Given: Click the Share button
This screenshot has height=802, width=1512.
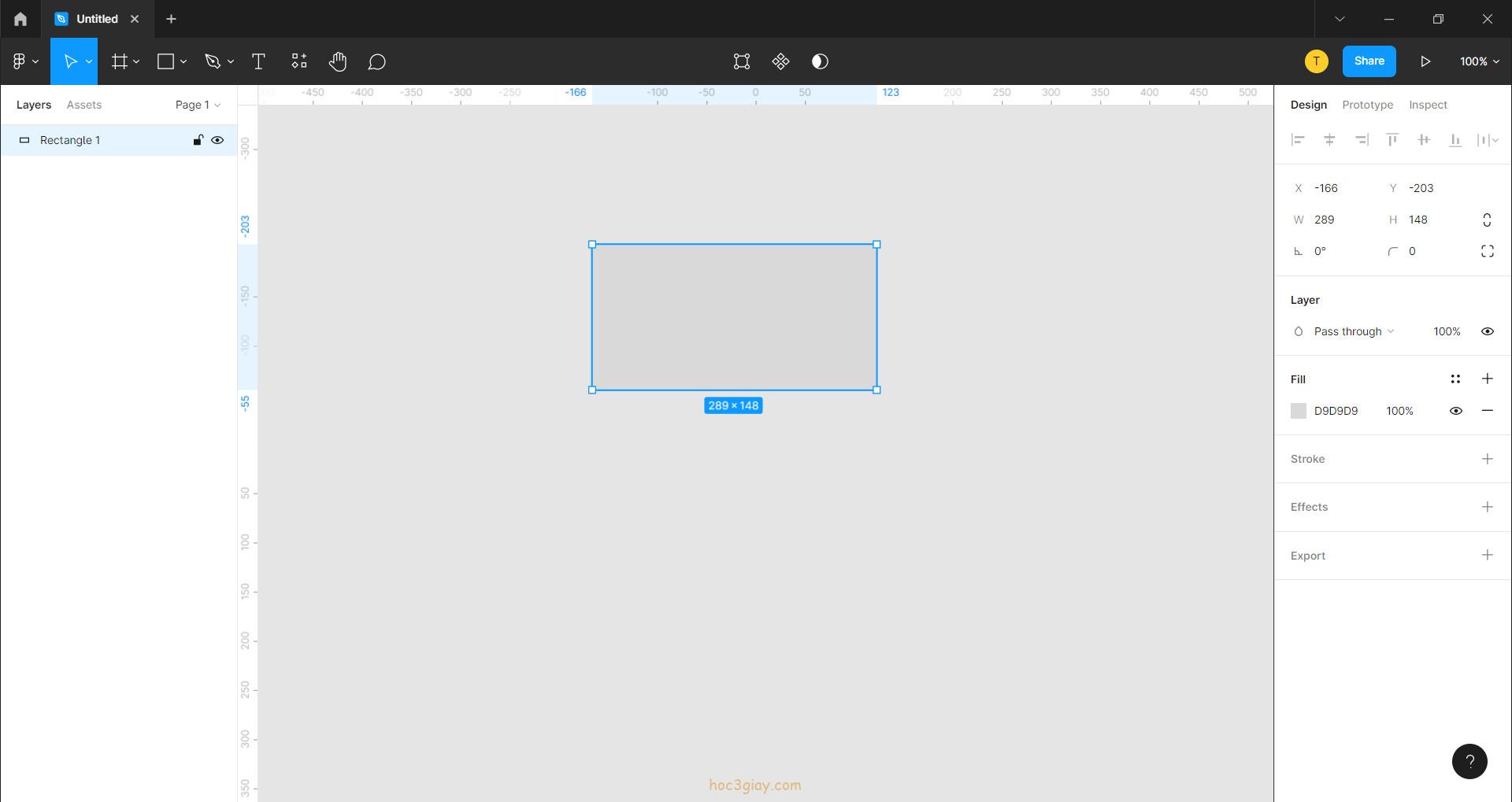Looking at the screenshot, I should 1369,61.
